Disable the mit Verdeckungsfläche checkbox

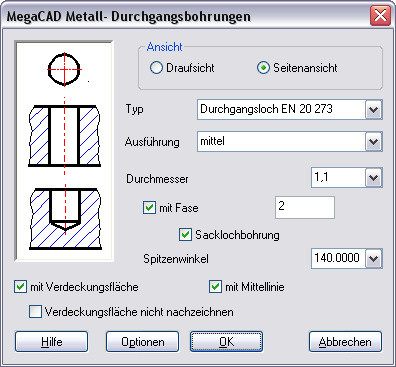pyautogui.click(x=21, y=287)
